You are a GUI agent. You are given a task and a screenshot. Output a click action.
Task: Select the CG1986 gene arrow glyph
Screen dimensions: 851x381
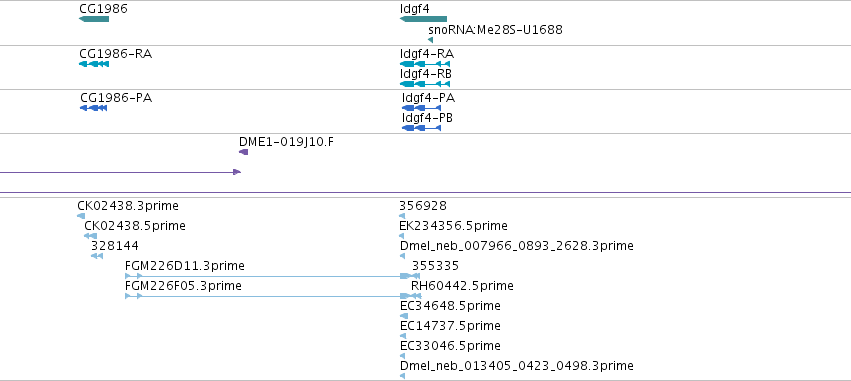[94, 19]
